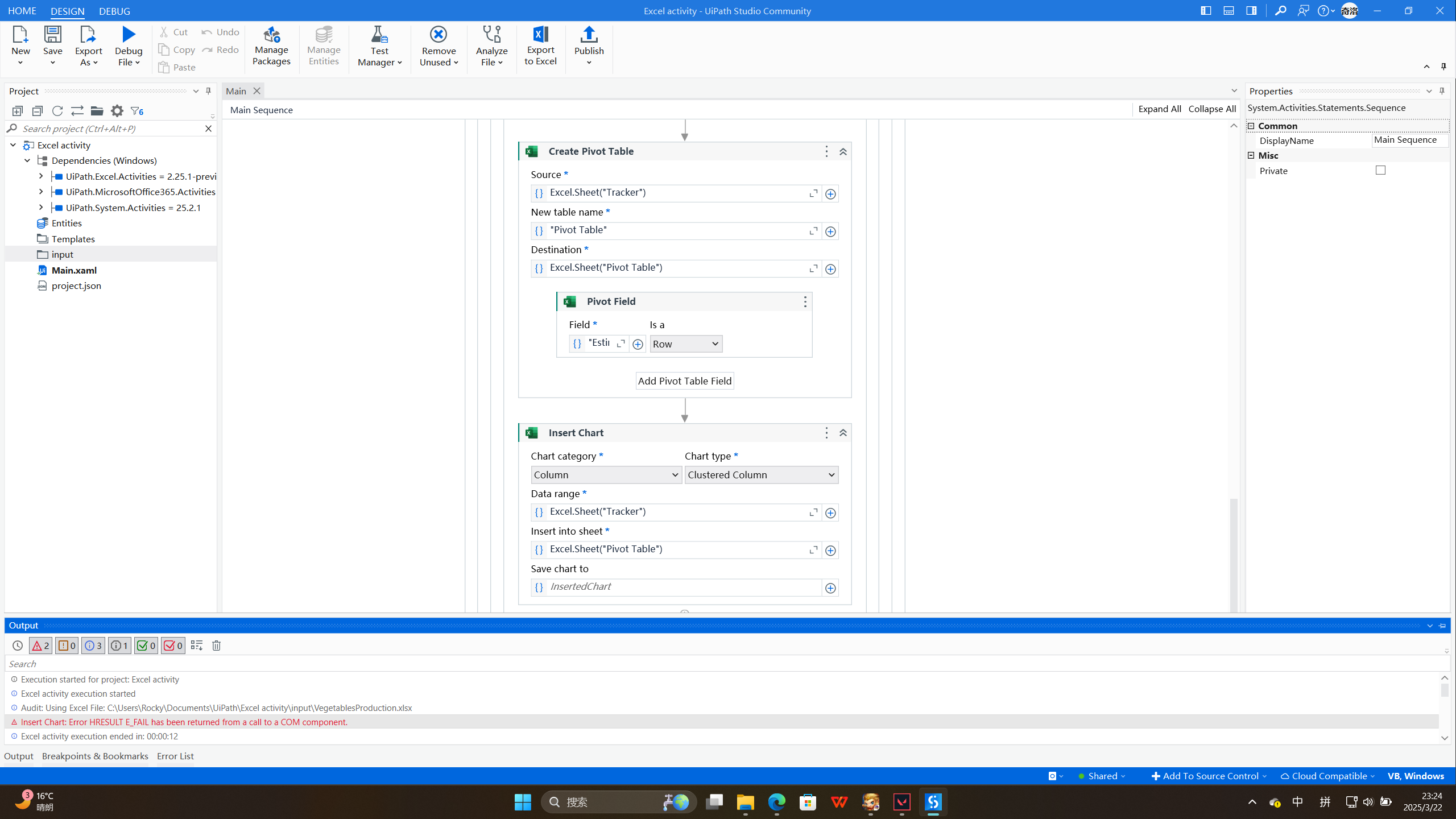Refresh the Project panel
Image resolution: width=1456 pixels, height=819 pixels.
[x=57, y=111]
